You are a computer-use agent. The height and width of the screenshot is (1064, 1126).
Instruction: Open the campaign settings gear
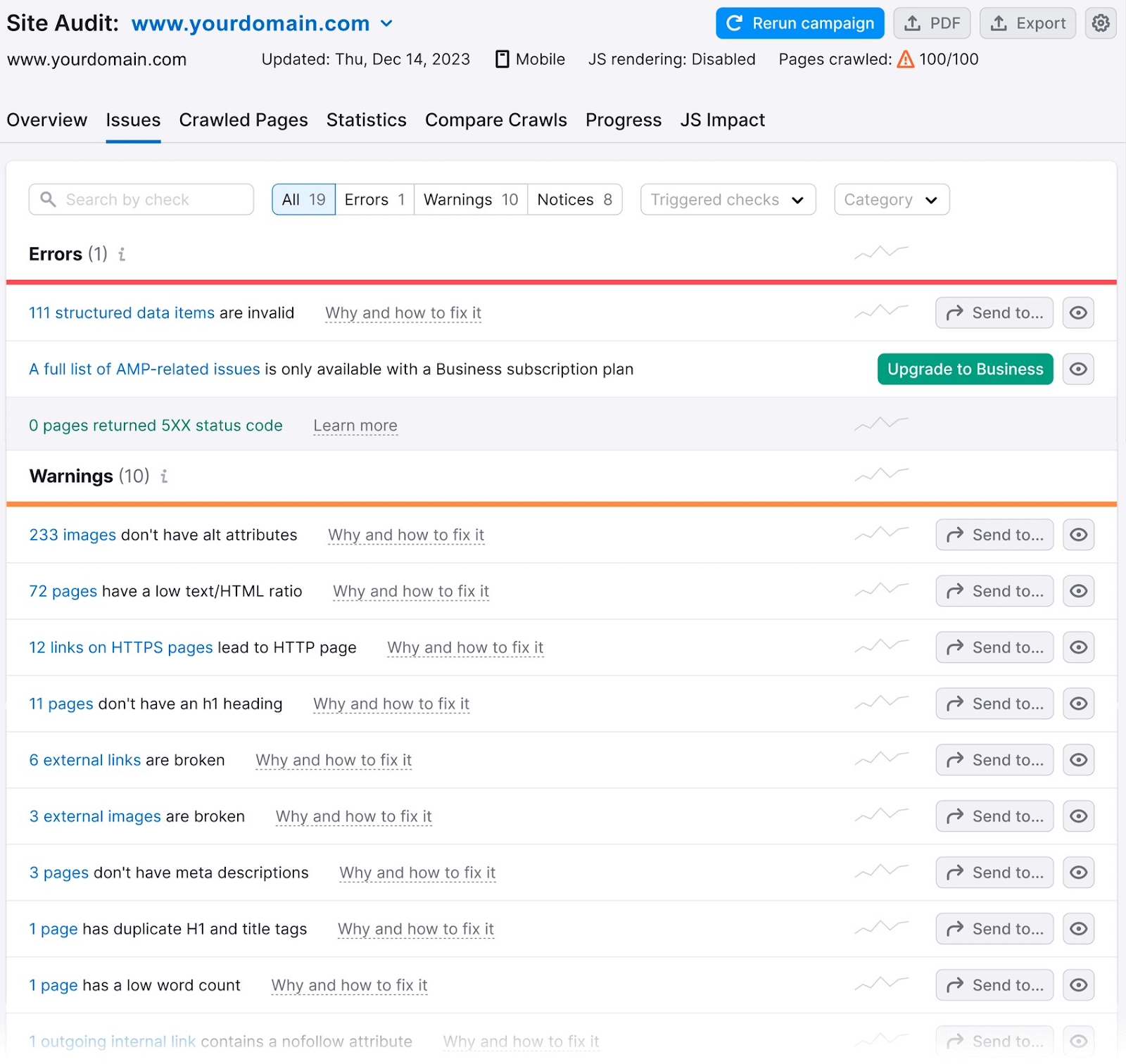tap(1101, 23)
